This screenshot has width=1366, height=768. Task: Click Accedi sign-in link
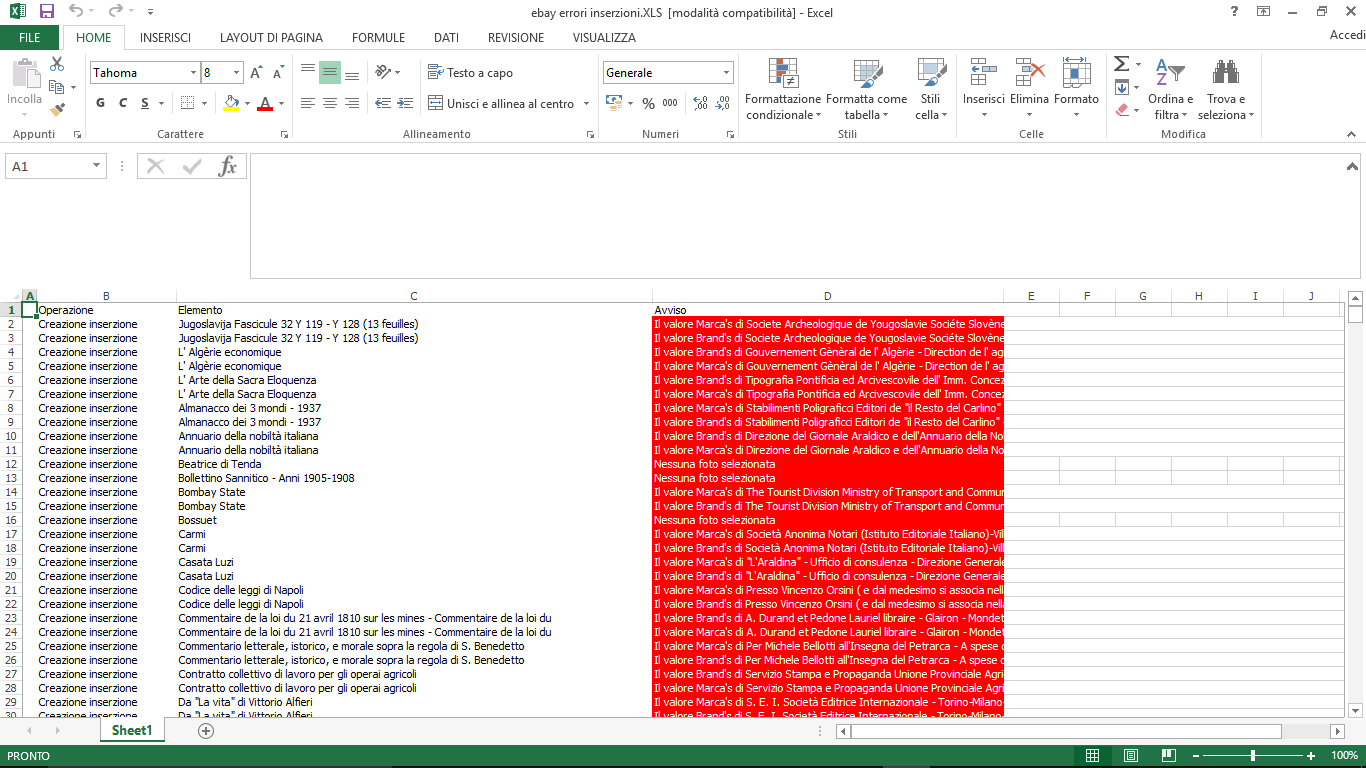[1347, 36]
